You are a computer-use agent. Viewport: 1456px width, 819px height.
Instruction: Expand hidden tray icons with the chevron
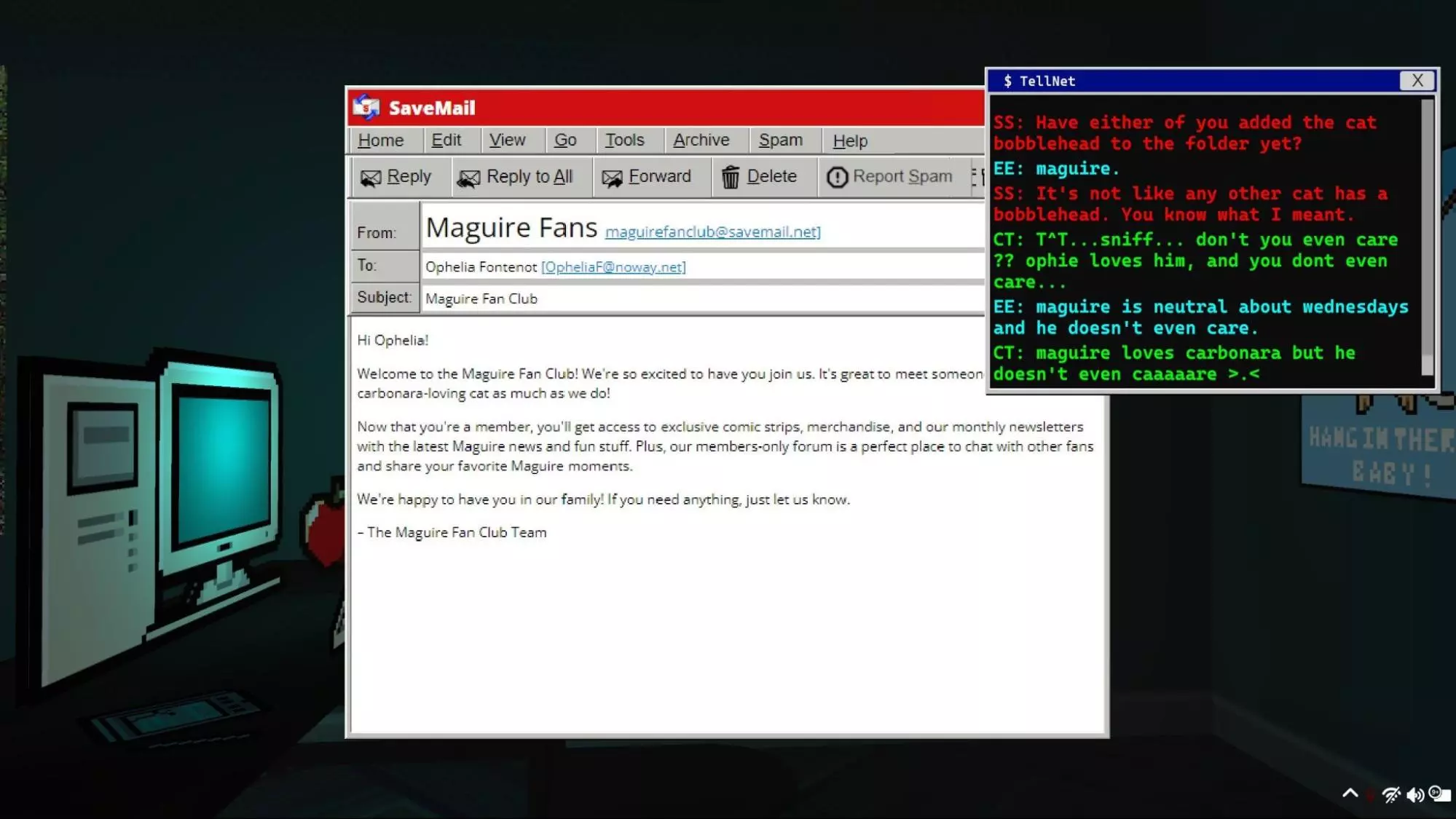pyautogui.click(x=1350, y=794)
